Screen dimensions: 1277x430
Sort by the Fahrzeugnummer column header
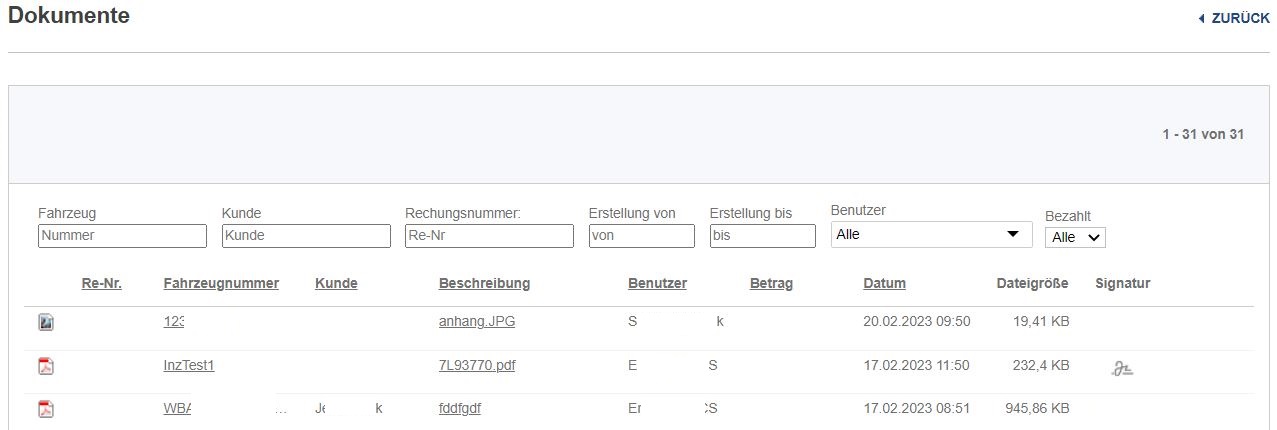(x=221, y=283)
